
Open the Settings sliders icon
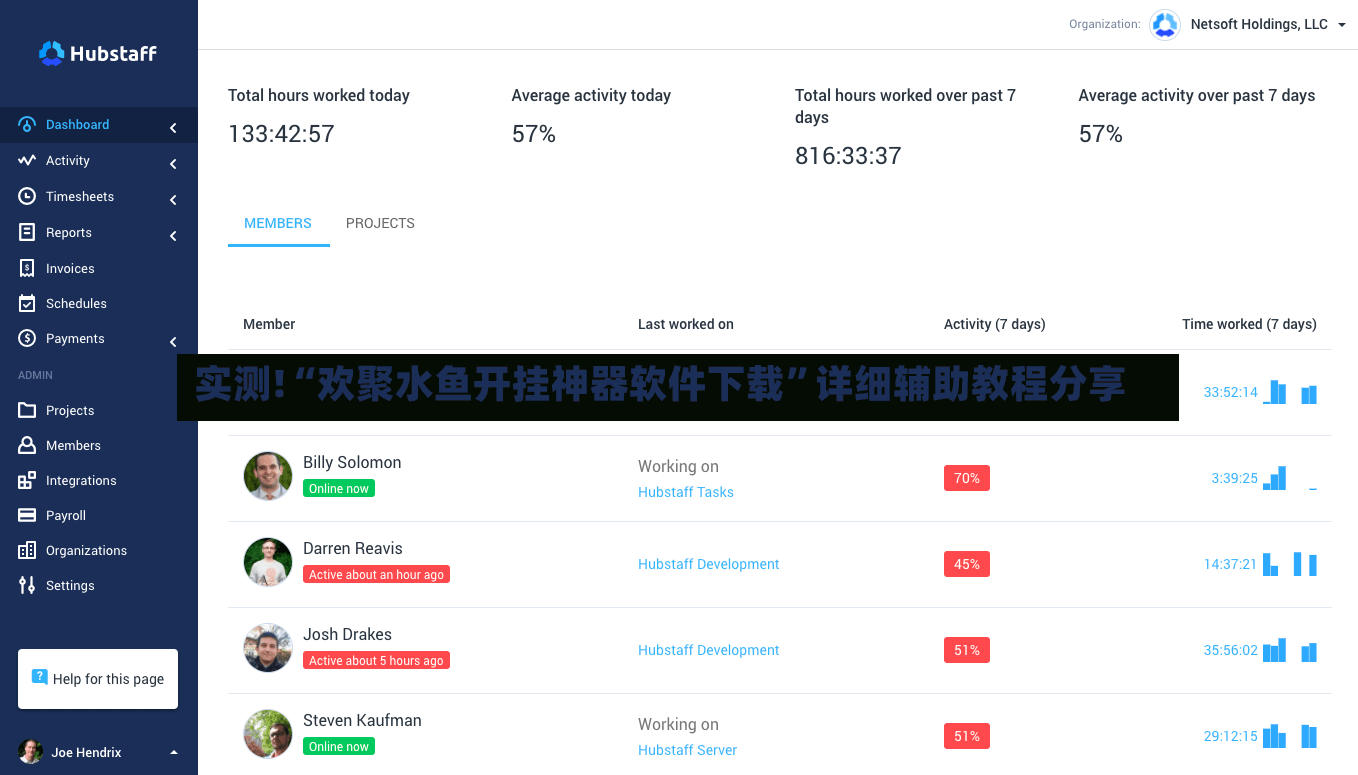[27, 586]
